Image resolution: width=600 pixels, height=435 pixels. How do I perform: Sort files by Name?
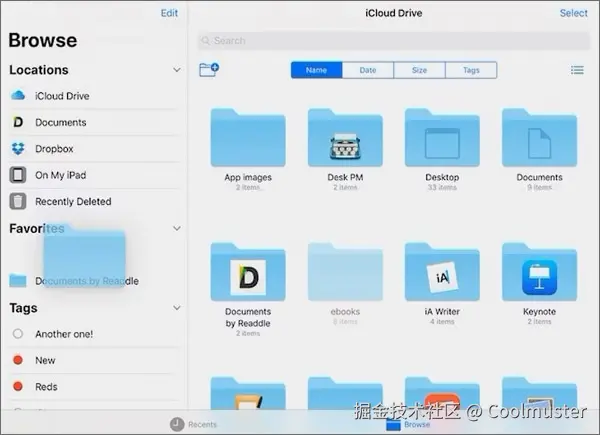pyautogui.click(x=316, y=70)
